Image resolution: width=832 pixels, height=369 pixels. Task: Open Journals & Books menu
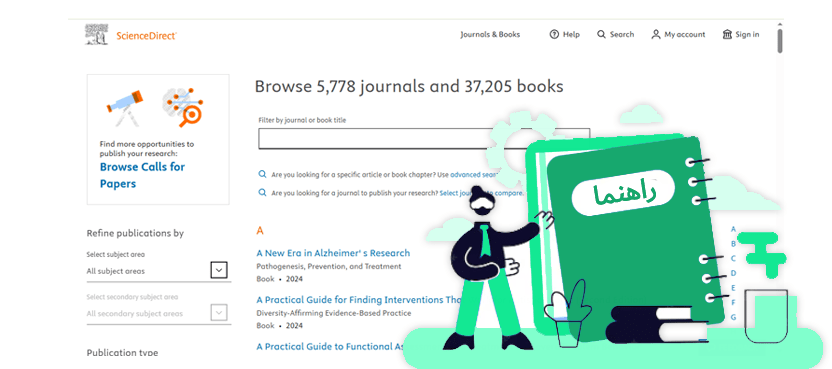coord(490,35)
